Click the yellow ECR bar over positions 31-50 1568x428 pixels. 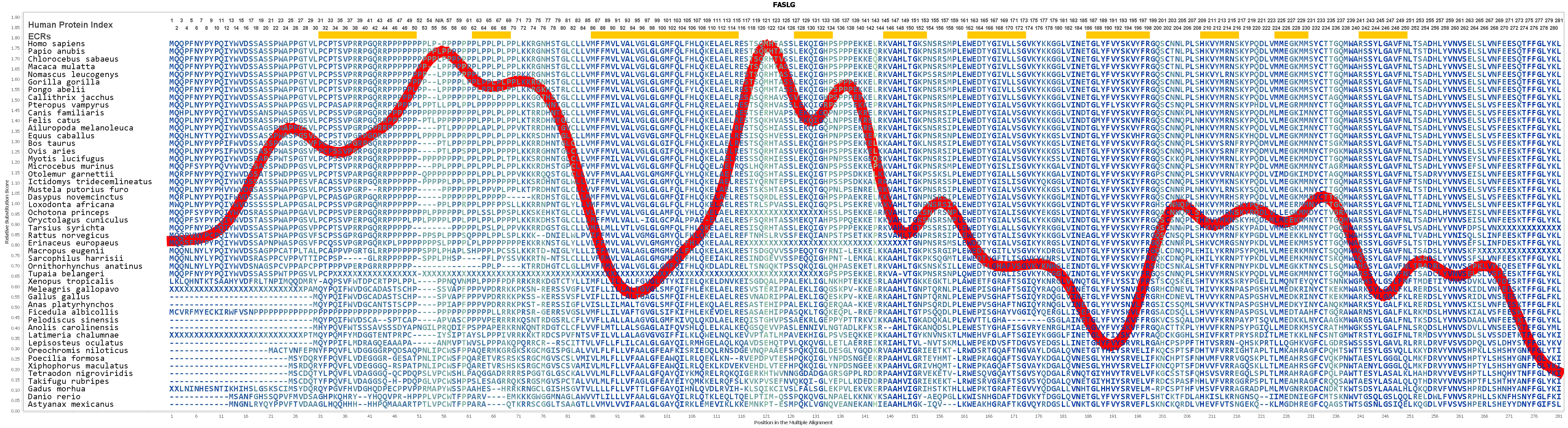pos(367,35)
